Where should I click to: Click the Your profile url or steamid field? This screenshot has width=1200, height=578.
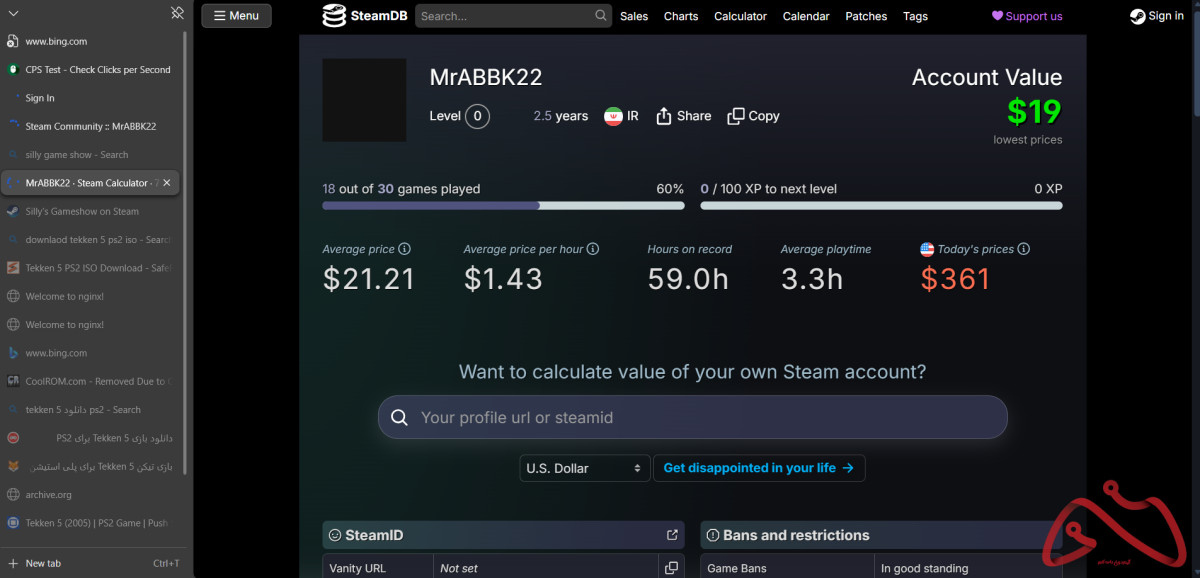(x=692, y=417)
